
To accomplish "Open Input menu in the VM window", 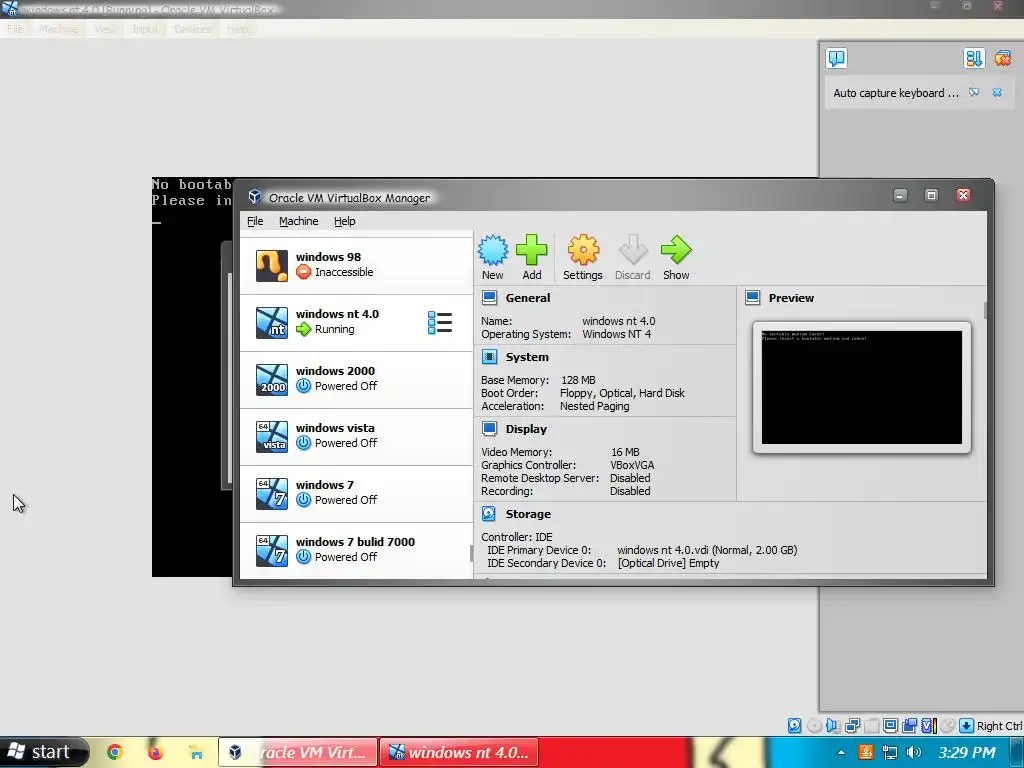I will [x=145, y=29].
